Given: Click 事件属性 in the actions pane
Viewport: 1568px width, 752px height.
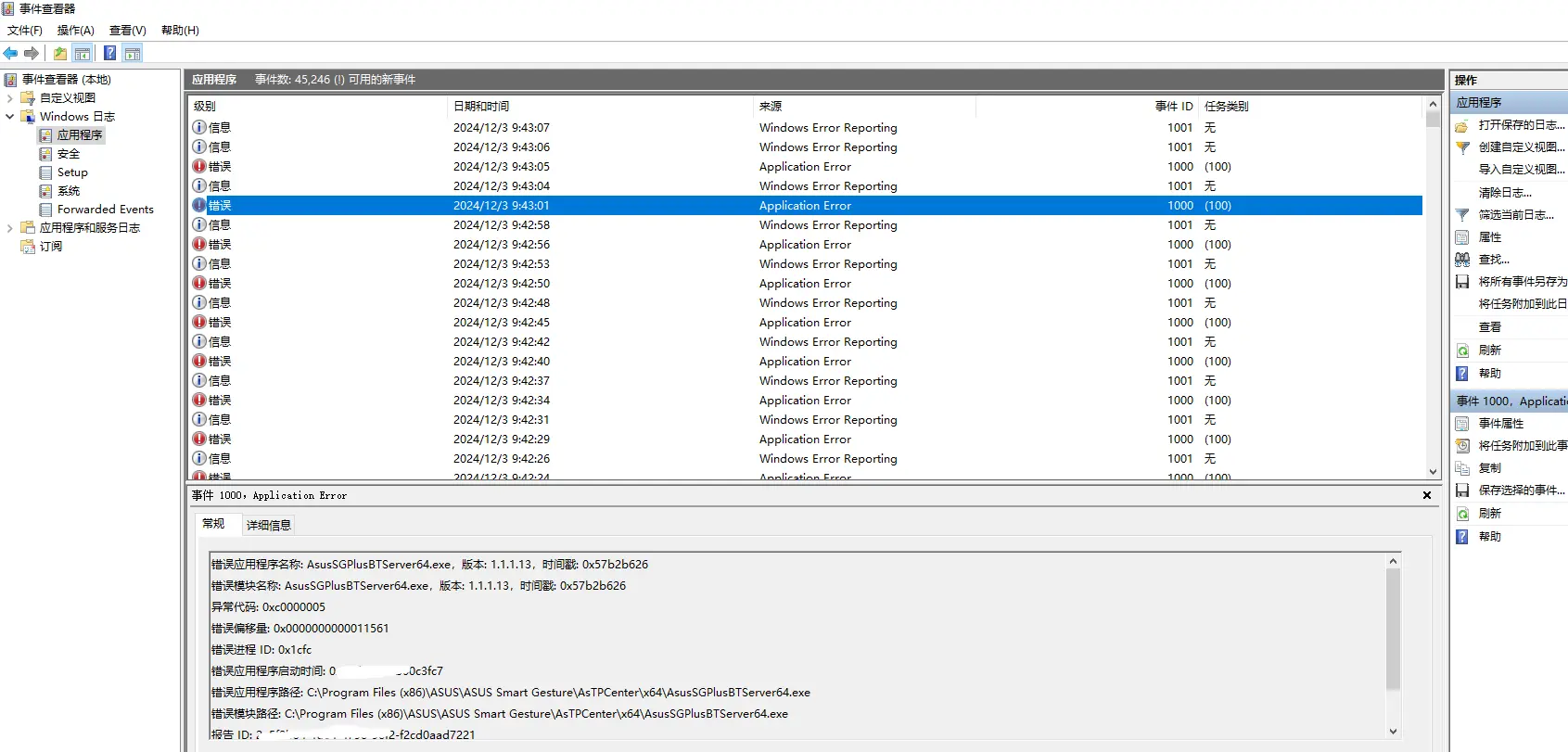Looking at the screenshot, I should (x=1500, y=424).
